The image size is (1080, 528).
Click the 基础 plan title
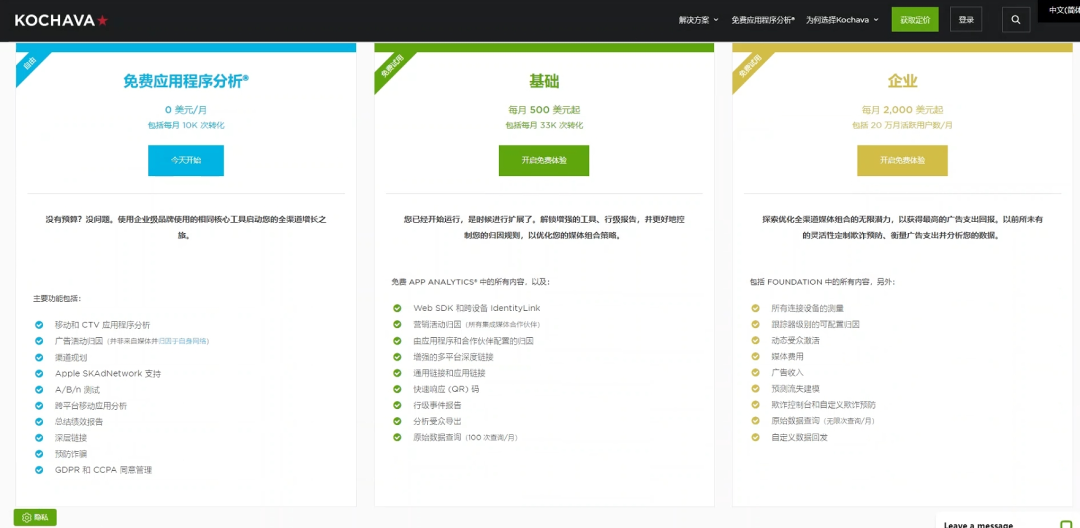pyautogui.click(x=544, y=81)
